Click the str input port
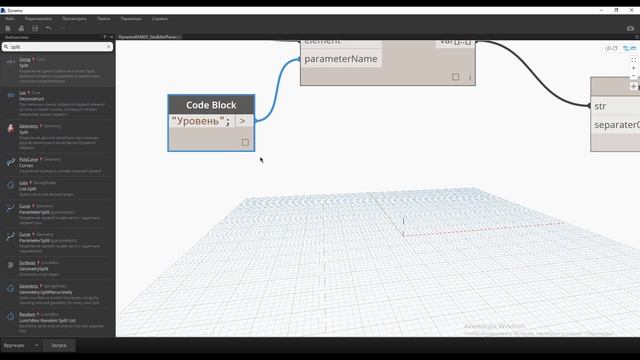Image resolution: width=640 pixels, height=360 pixels. [x=615, y=106]
